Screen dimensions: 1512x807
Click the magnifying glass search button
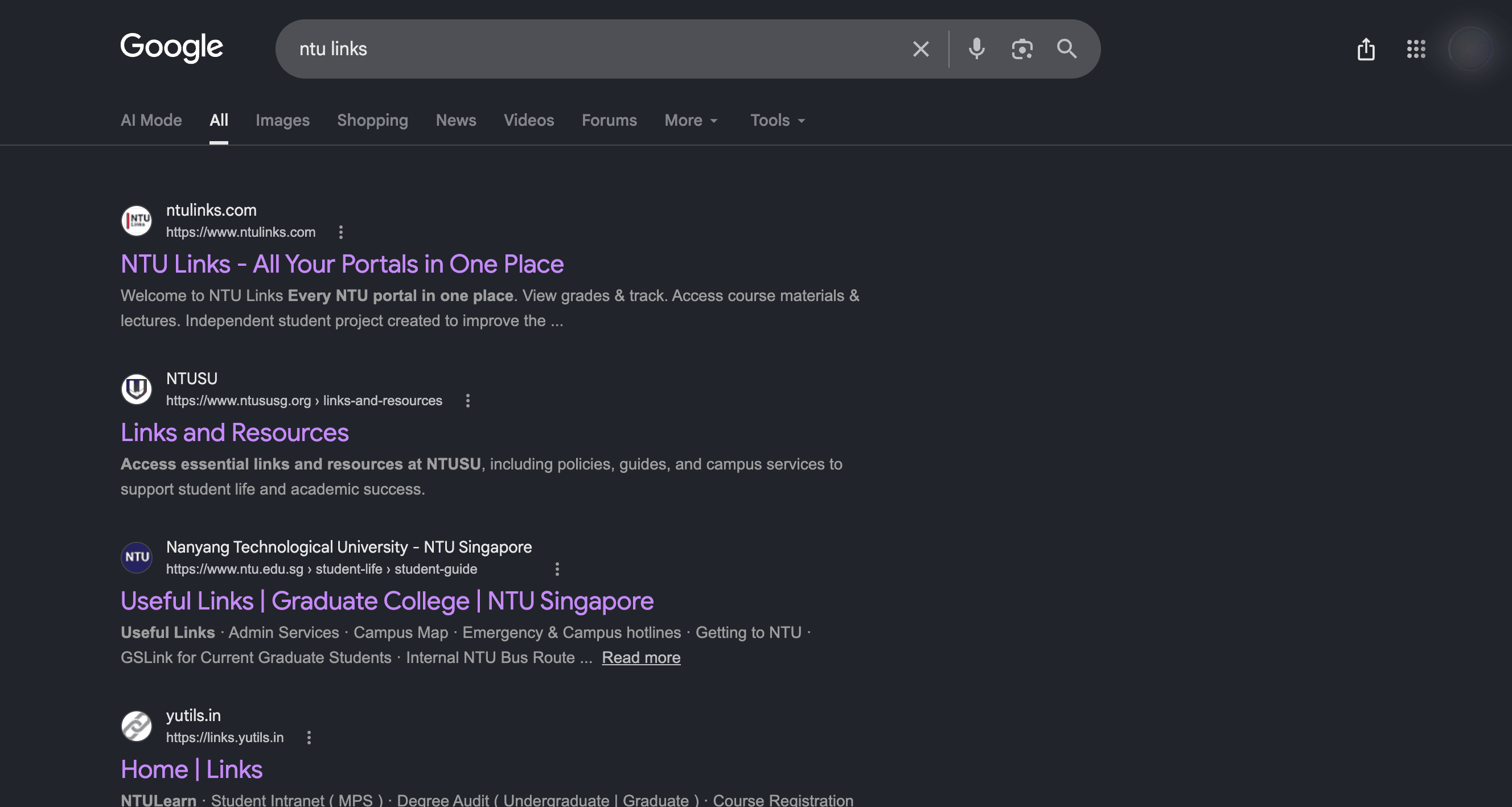(x=1066, y=49)
